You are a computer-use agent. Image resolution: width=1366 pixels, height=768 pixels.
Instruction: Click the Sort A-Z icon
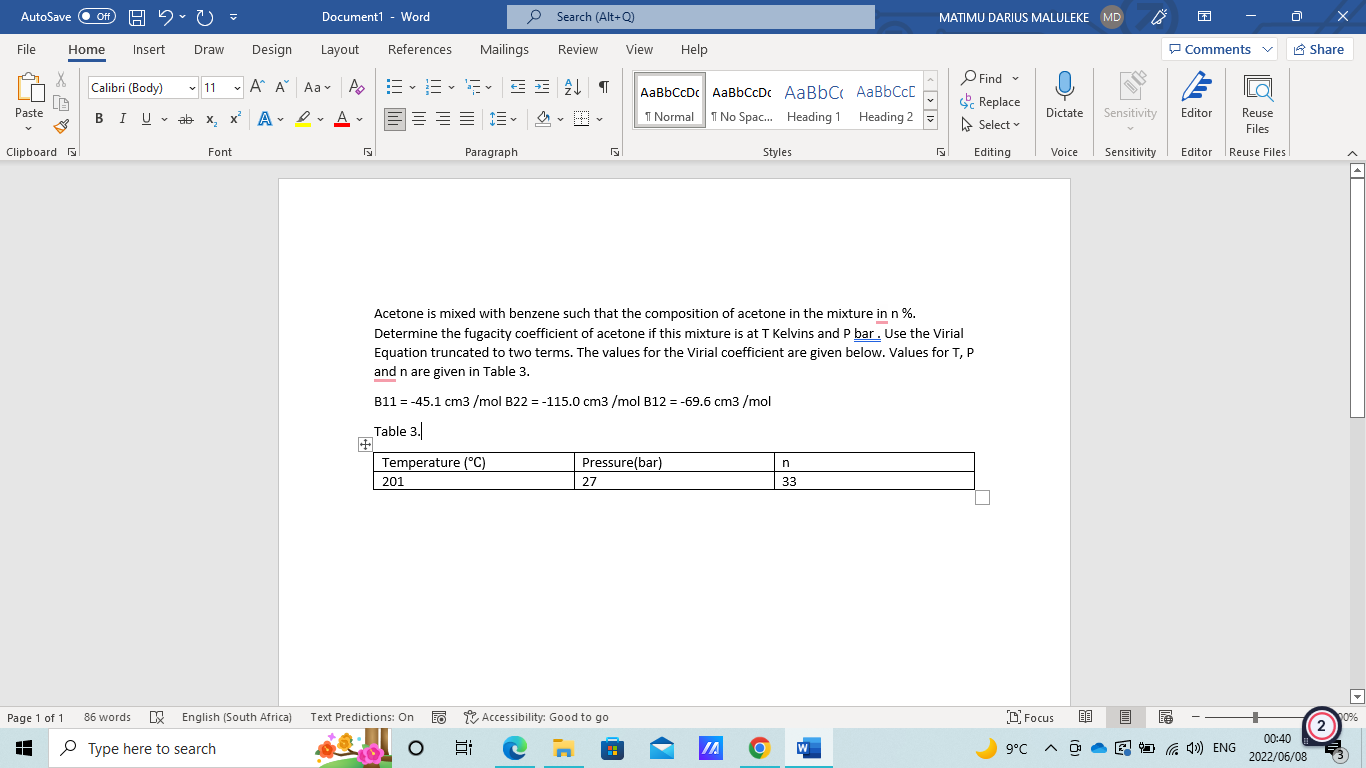573,88
